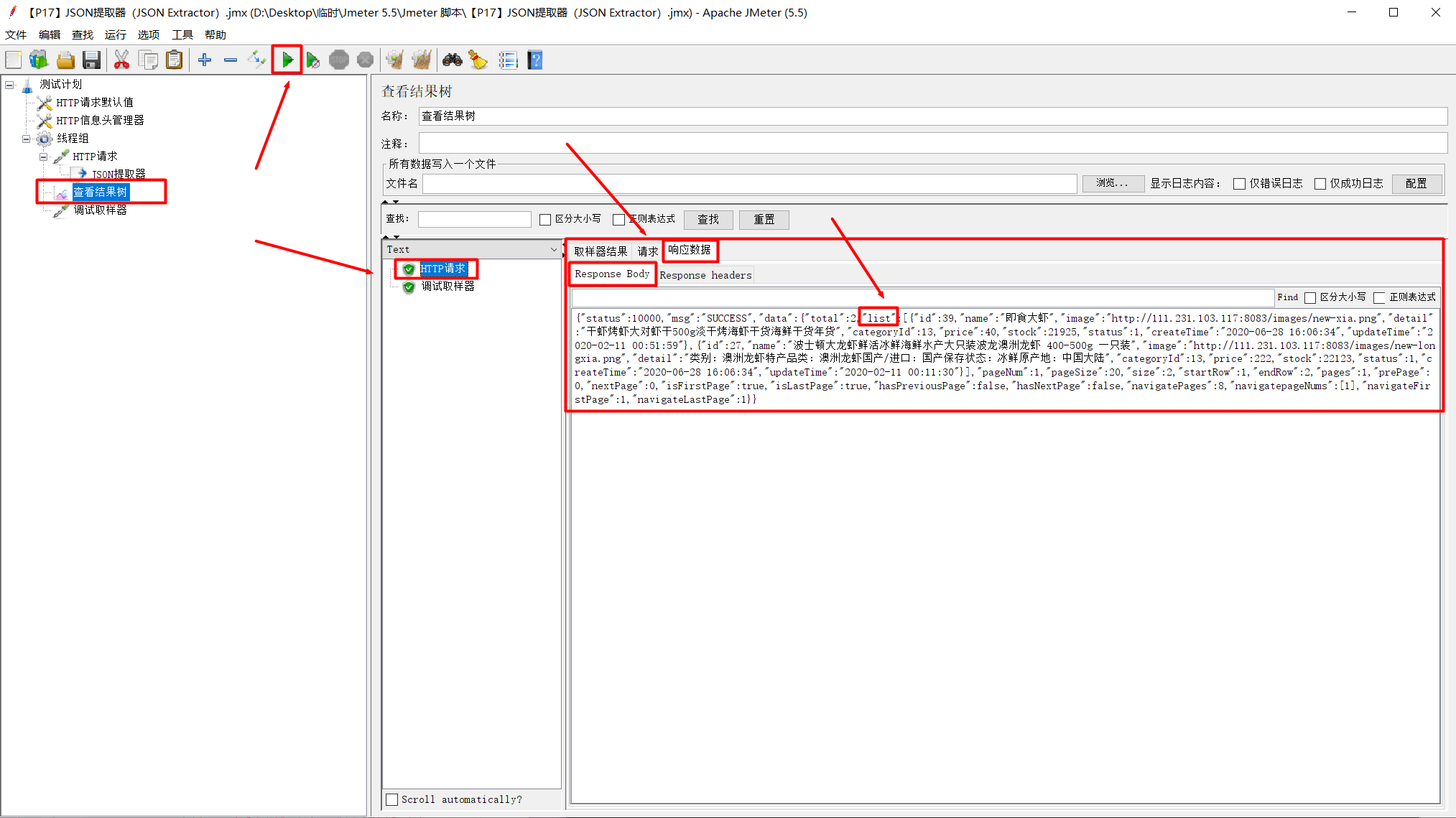Click the Cut scissors icon
This screenshot has width=1456, height=818.
pos(121,60)
